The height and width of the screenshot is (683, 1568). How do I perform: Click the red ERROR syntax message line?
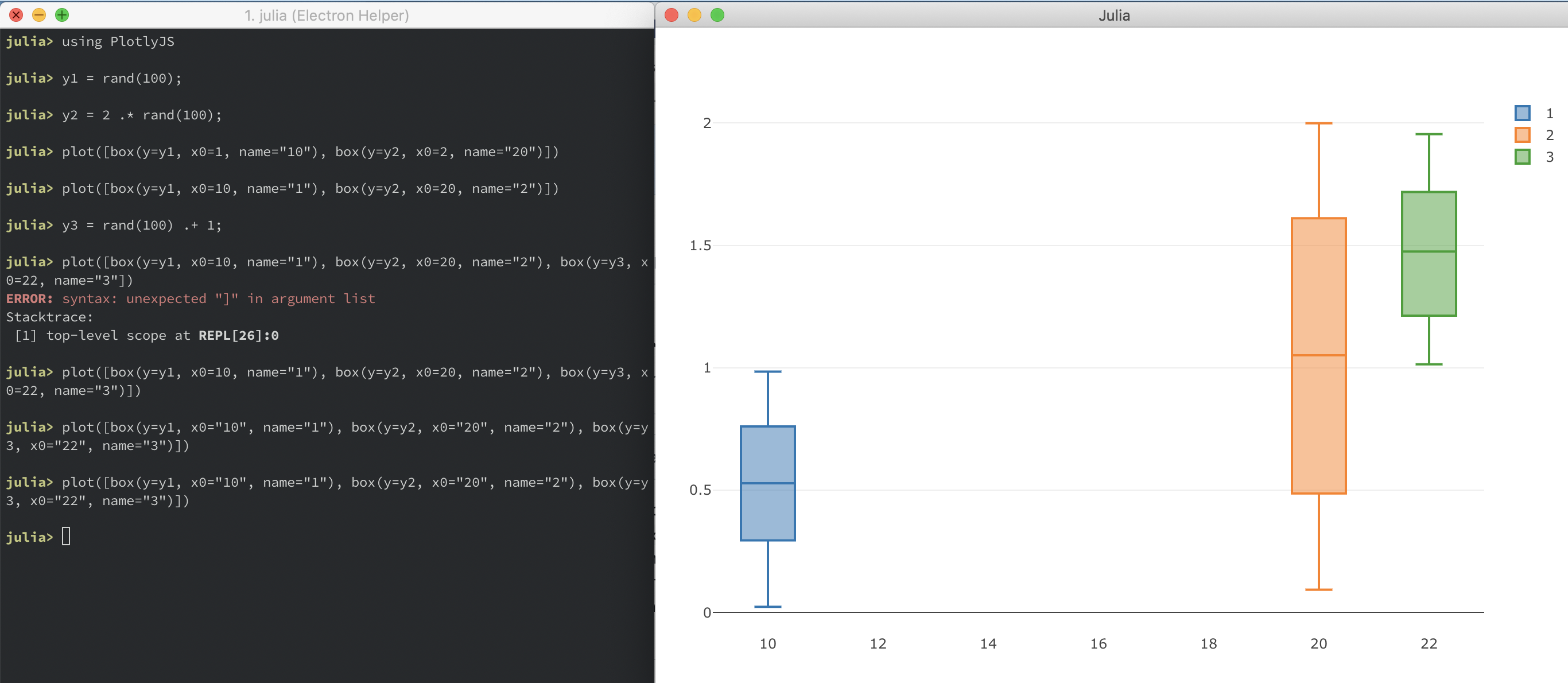[x=191, y=298]
